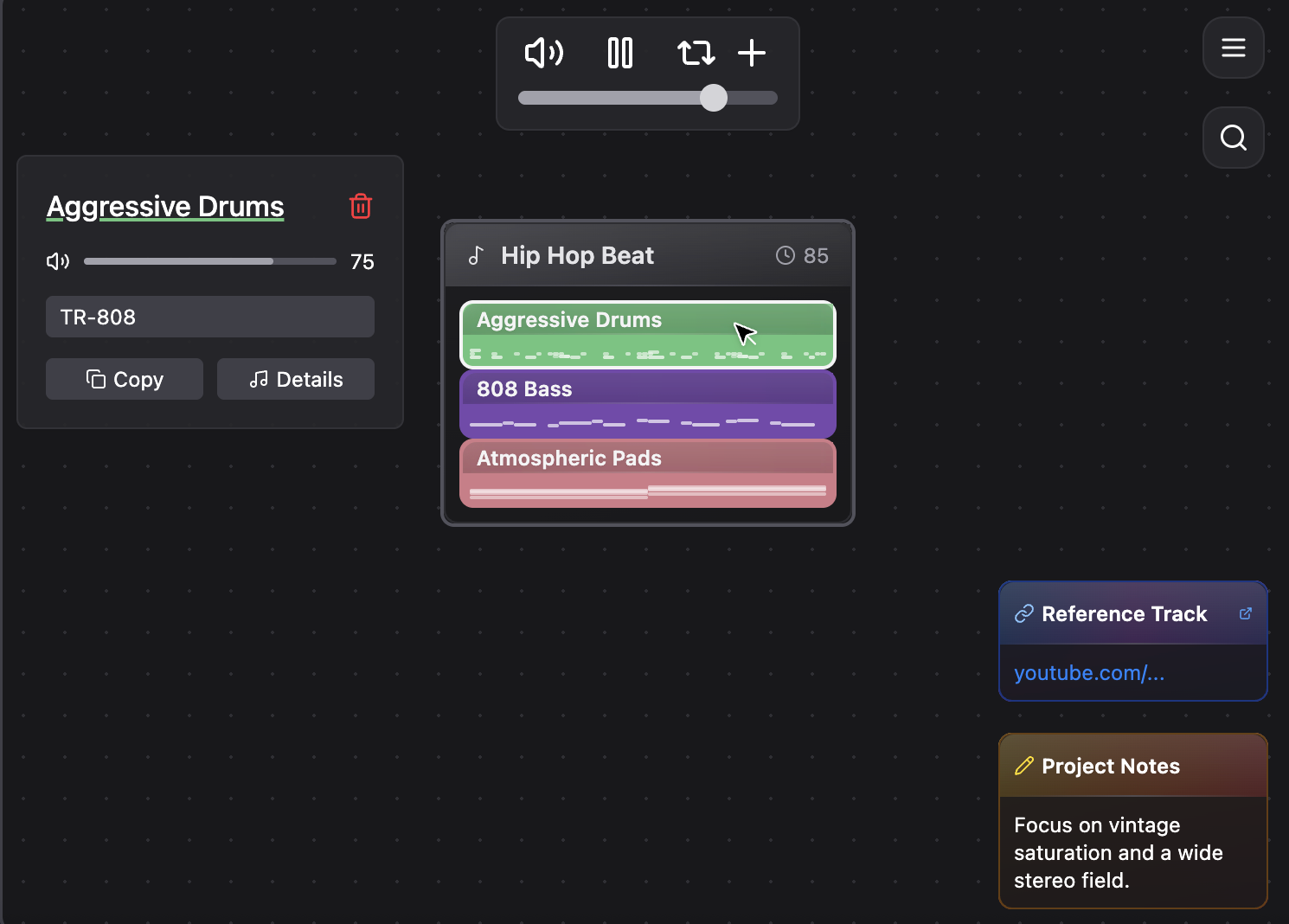Click the Reference Track chain link icon
Image resolution: width=1289 pixels, height=924 pixels.
(1024, 613)
